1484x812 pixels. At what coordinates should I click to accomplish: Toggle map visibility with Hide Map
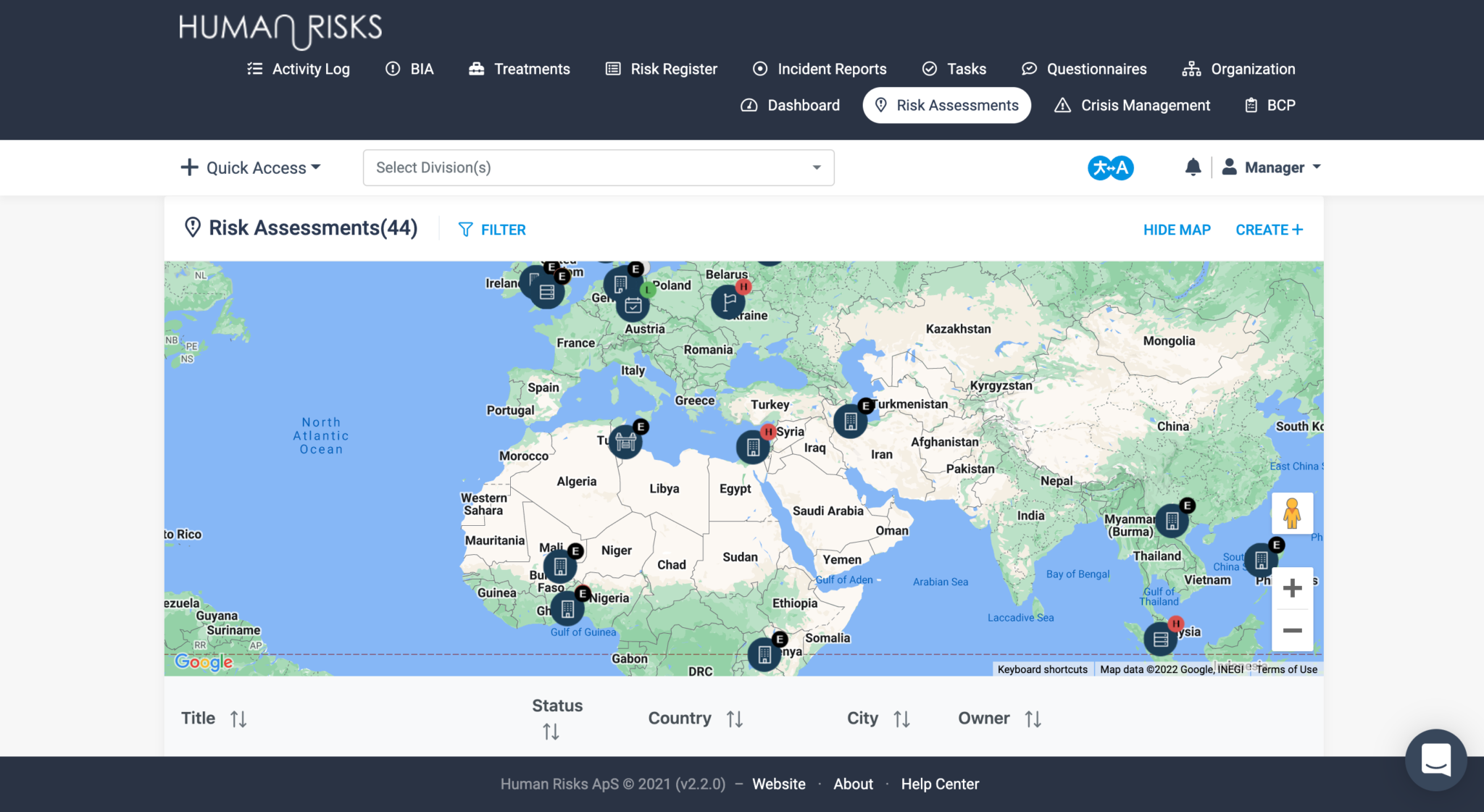(1177, 230)
